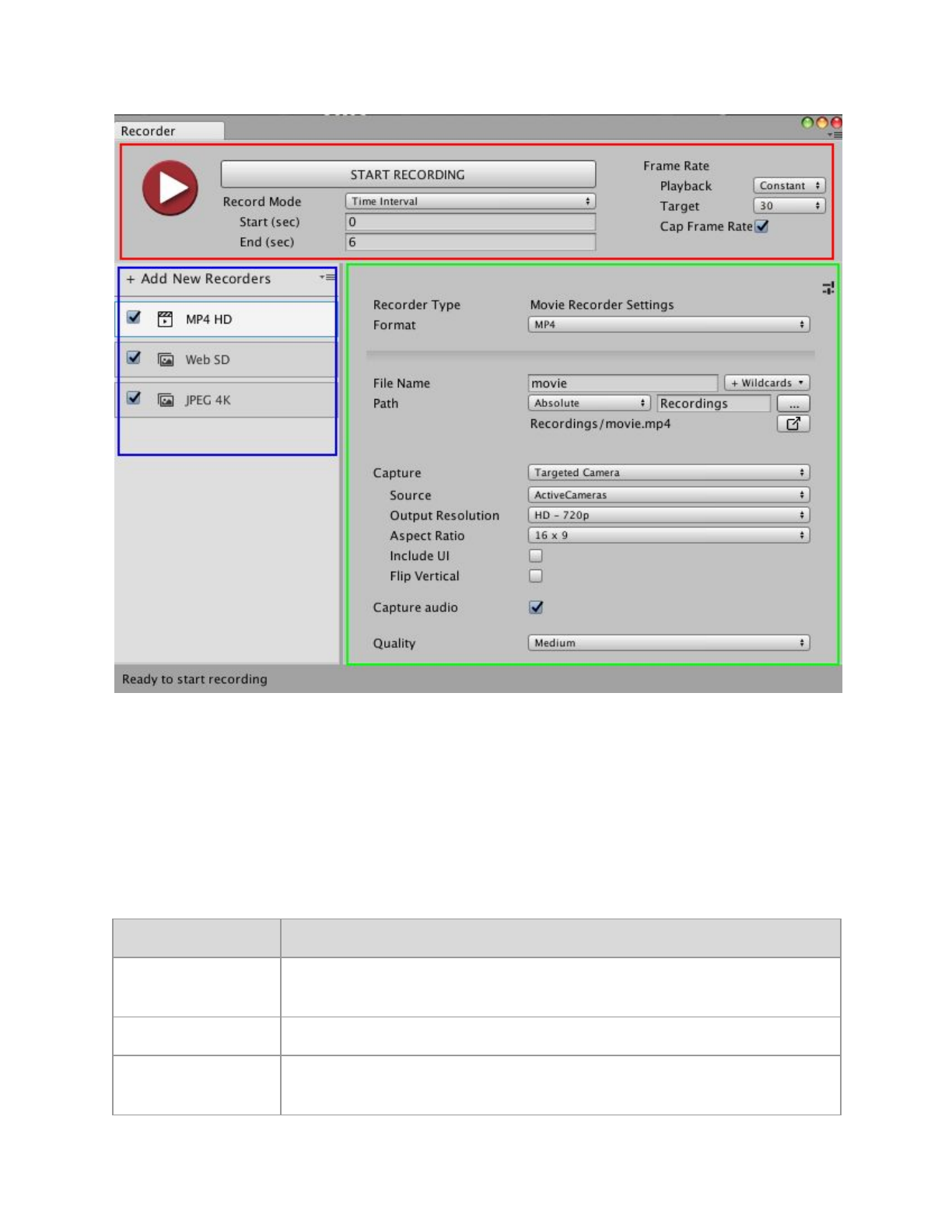Open the recorder list options menu icon
This screenshot has height=1232, width=952.
coord(327,277)
